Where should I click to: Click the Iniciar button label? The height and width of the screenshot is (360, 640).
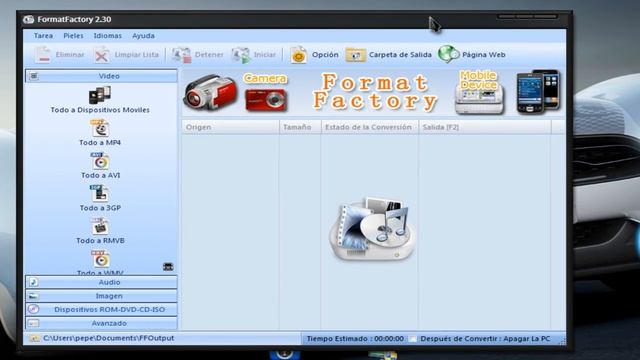(x=265, y=55)
